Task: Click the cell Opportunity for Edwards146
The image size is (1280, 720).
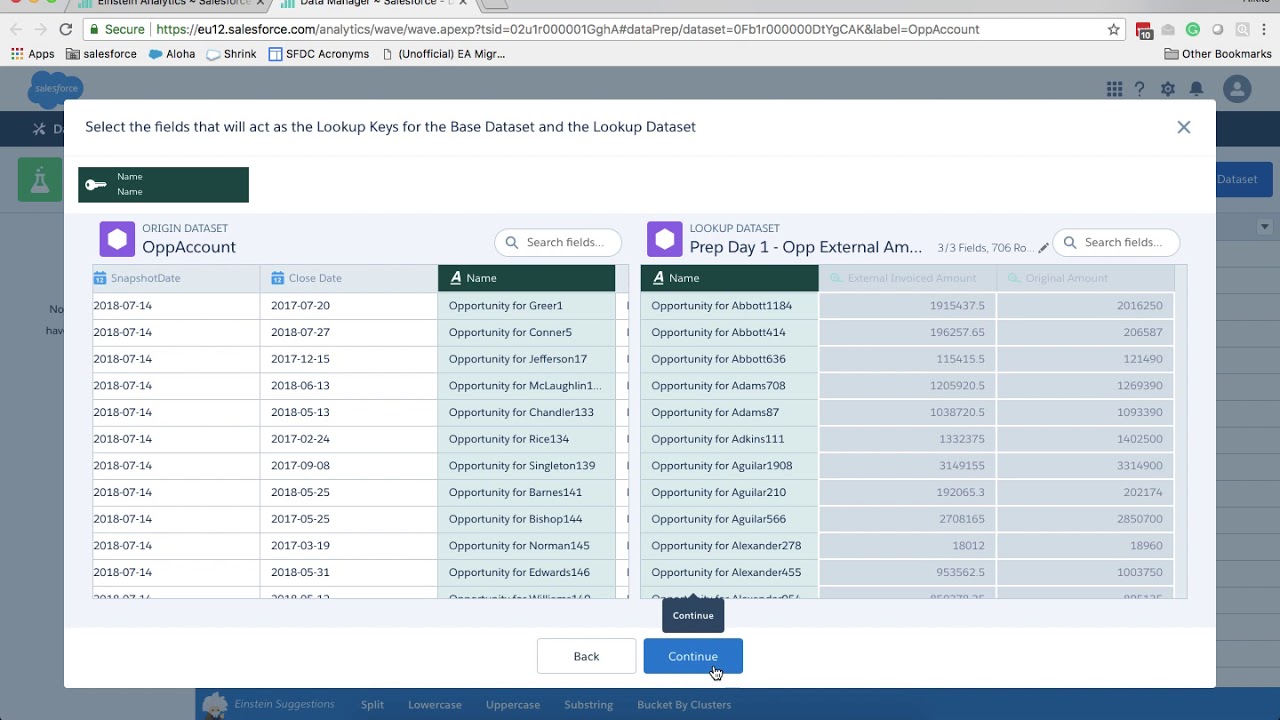Action: click(x=526, y=572)
